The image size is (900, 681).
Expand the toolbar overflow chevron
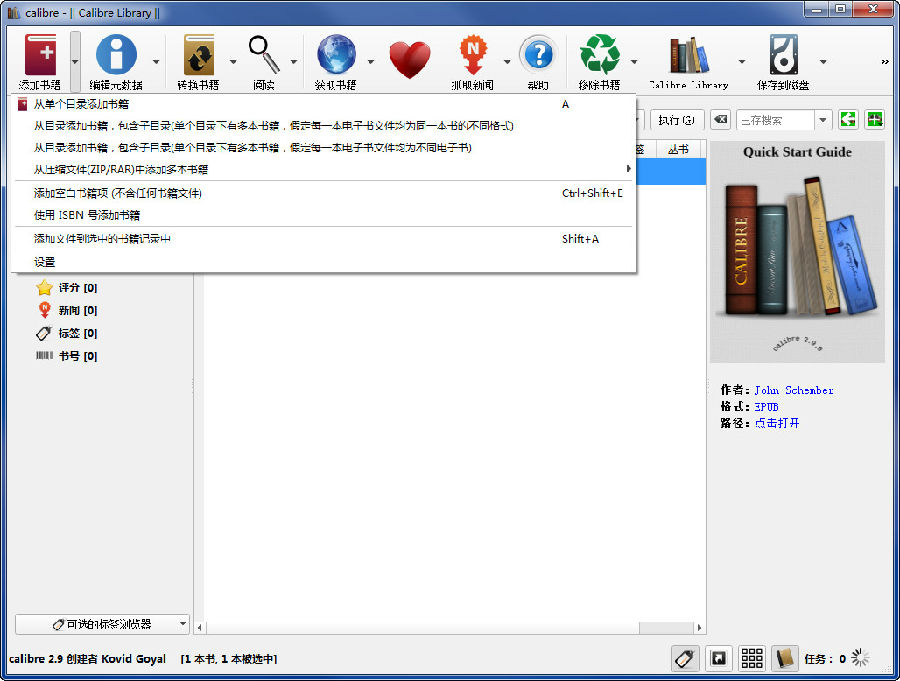tap(885, 61)
